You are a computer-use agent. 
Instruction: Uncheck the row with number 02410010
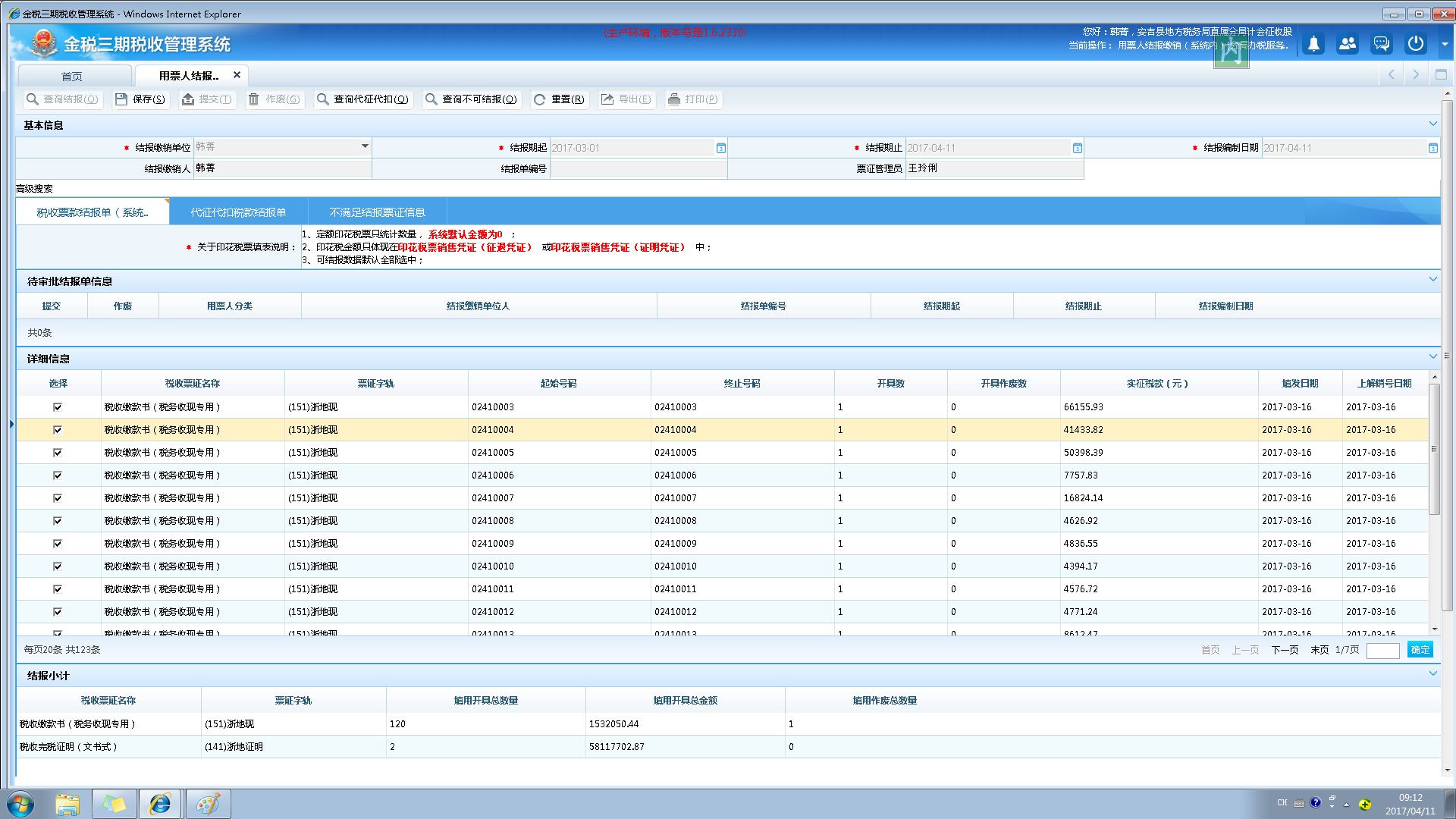58,566
